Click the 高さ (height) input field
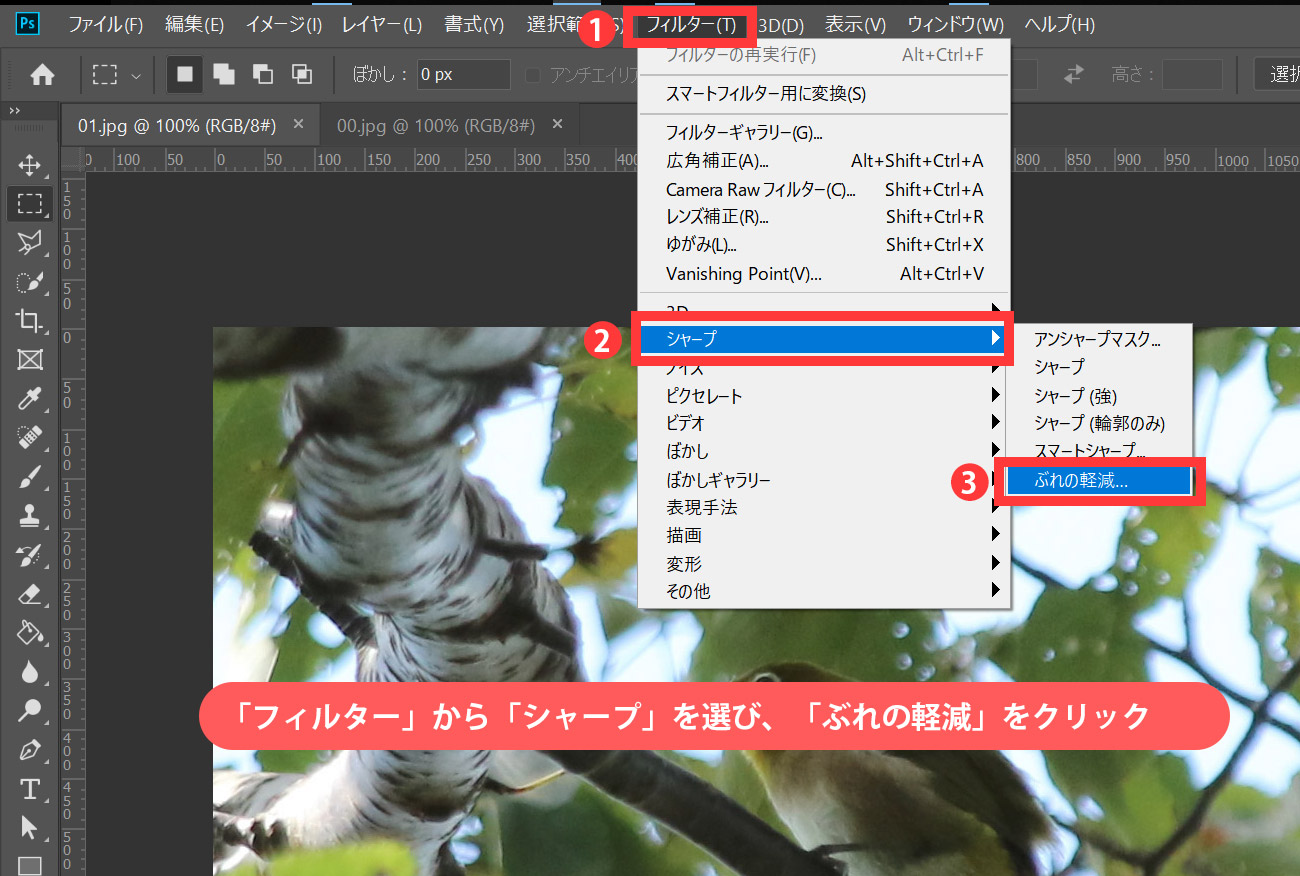Viewport: 1300px width, 876px height. tap(1192, 74)
